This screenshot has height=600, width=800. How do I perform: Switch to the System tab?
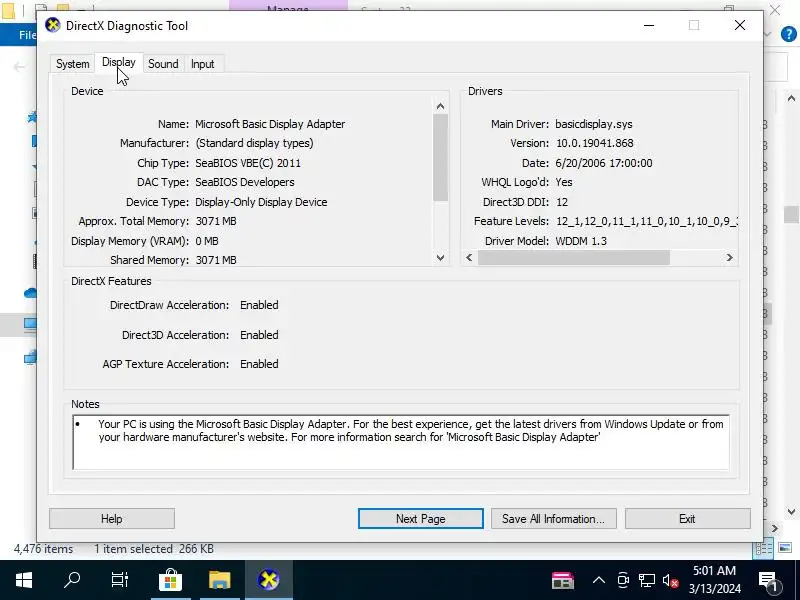[x=72, y=64]
